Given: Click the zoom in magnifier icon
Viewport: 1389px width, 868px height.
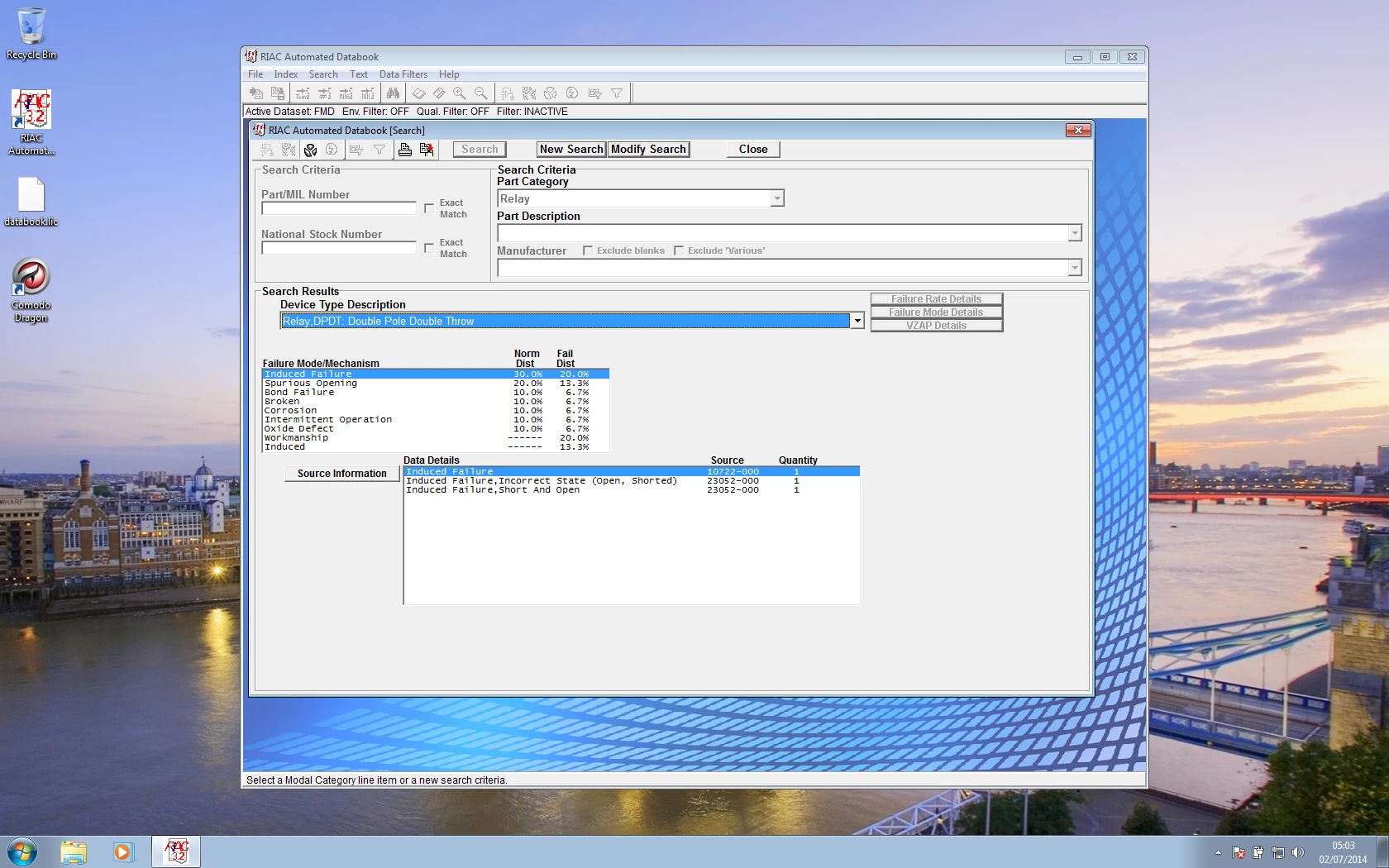Looking at the screenshot, I should pyautogui.click(x=460, y=93).
